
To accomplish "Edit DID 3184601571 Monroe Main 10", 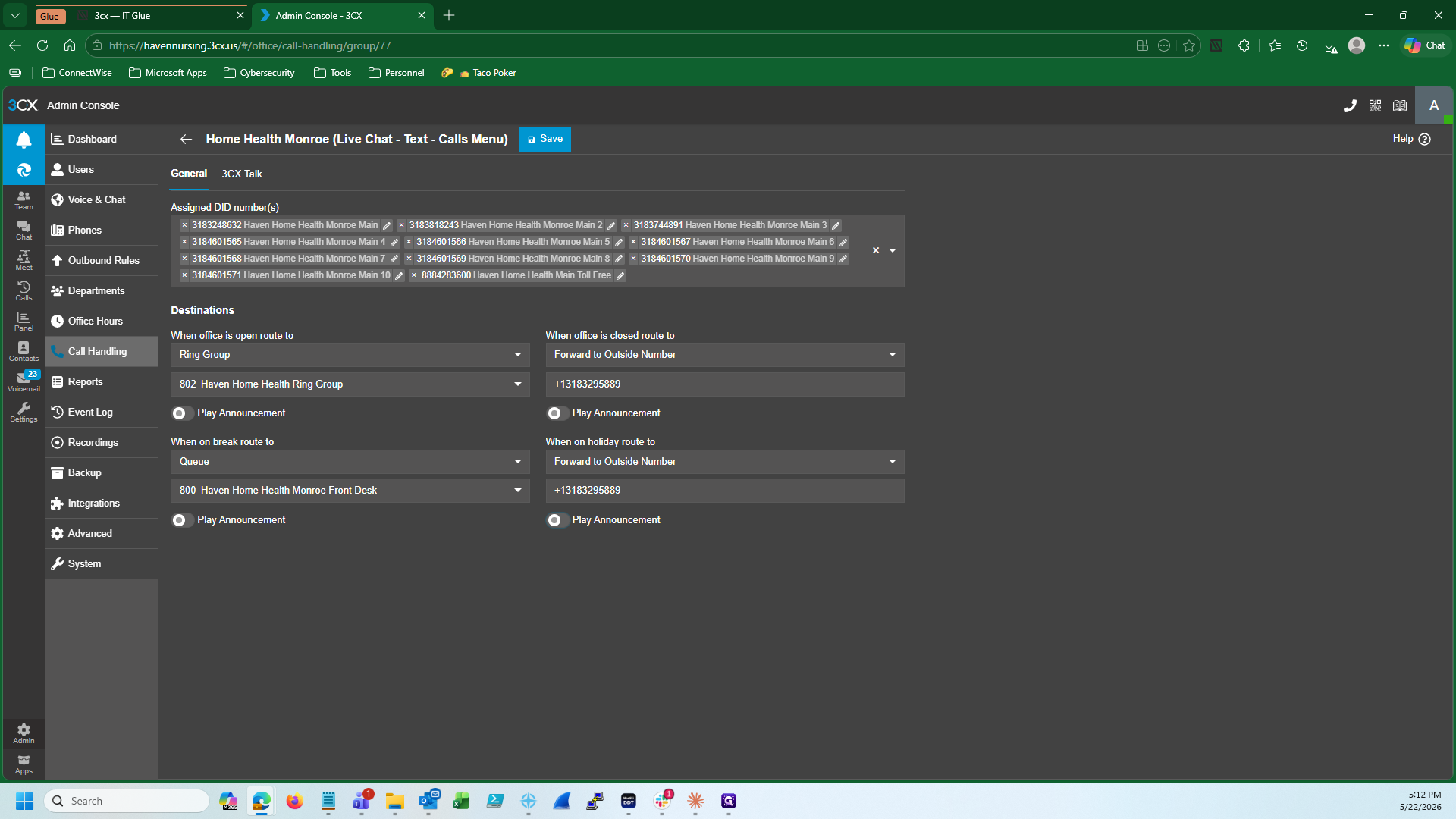I will click(x=399, y=275).
